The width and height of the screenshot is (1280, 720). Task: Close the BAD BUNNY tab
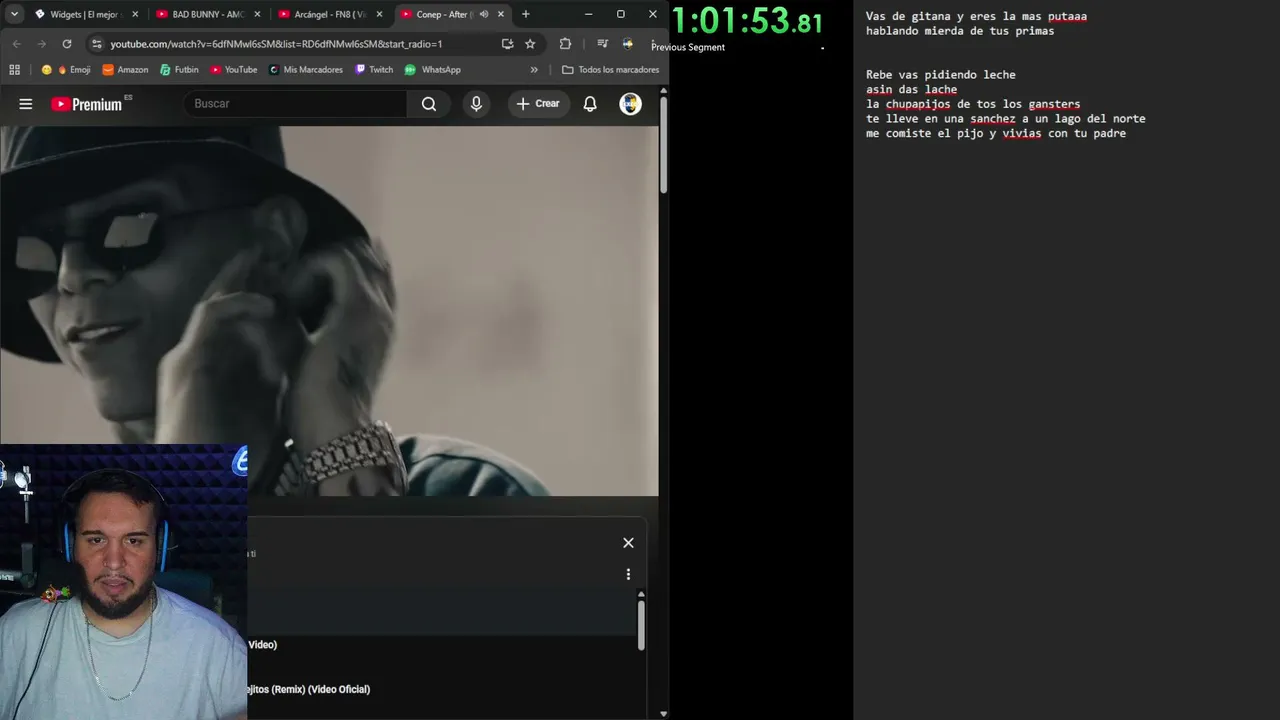click(x=257, y=14)
